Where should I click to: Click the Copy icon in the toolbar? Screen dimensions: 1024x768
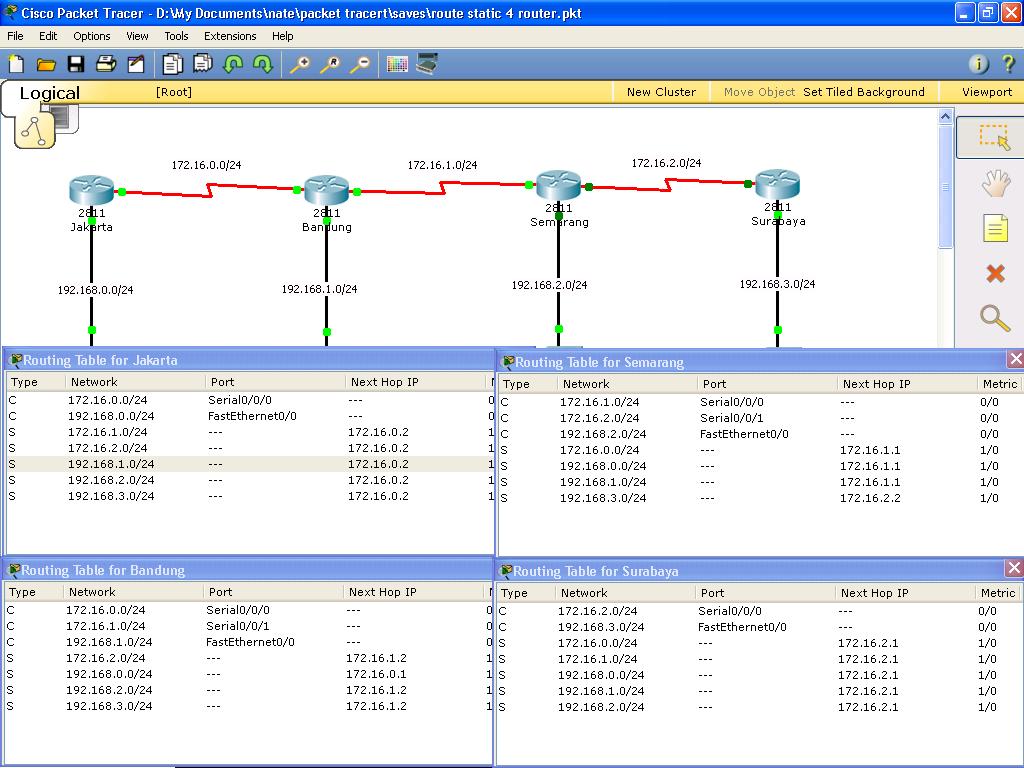click(x=171, y=63)
